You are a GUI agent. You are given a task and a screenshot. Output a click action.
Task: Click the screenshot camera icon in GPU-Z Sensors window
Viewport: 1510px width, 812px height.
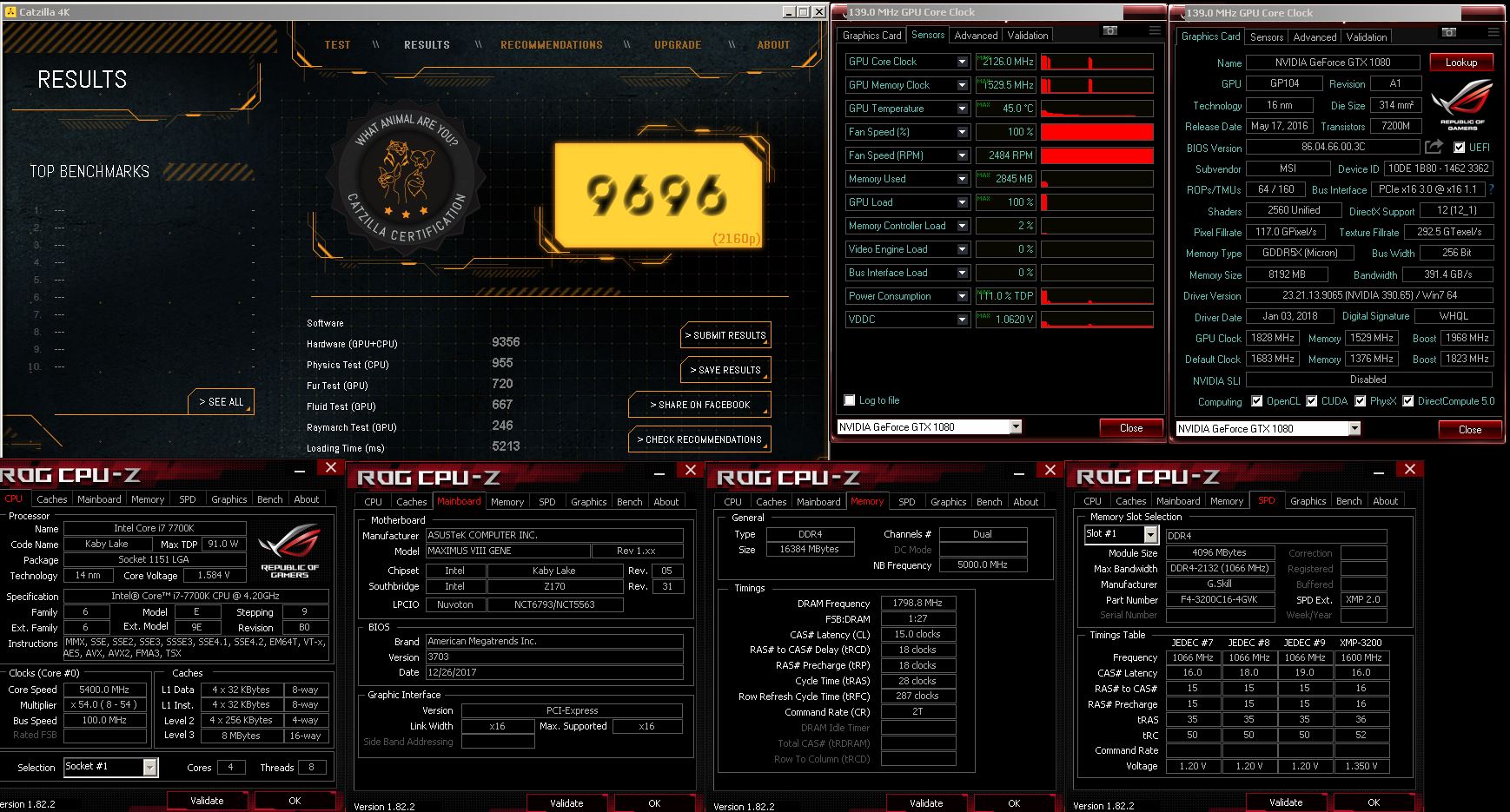tap(1110, 30)
